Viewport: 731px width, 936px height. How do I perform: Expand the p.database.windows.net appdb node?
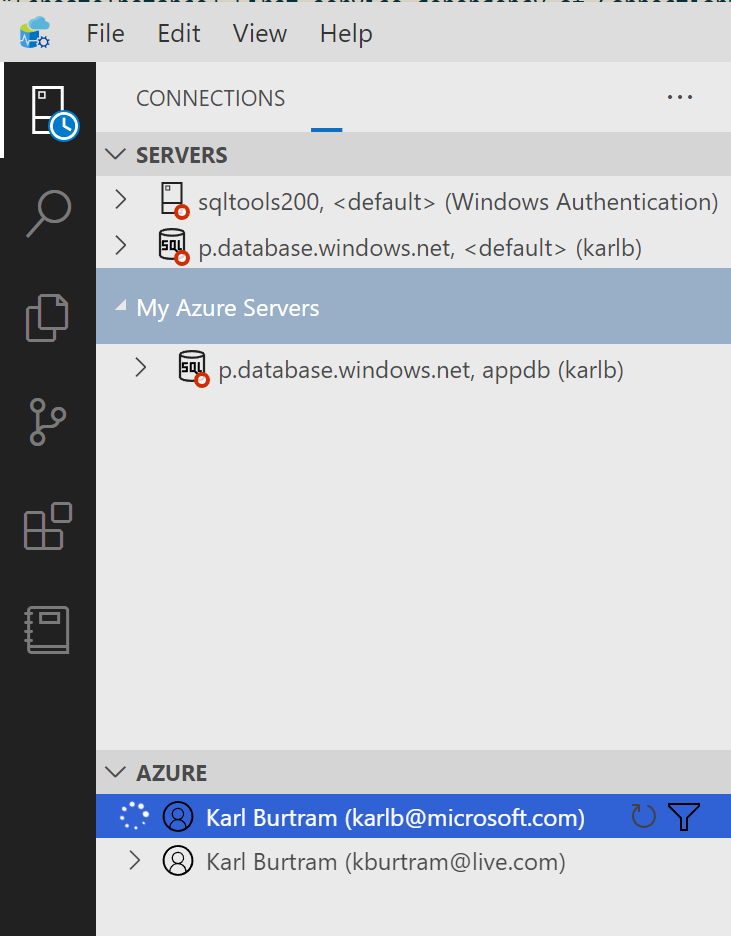[141, 368]
